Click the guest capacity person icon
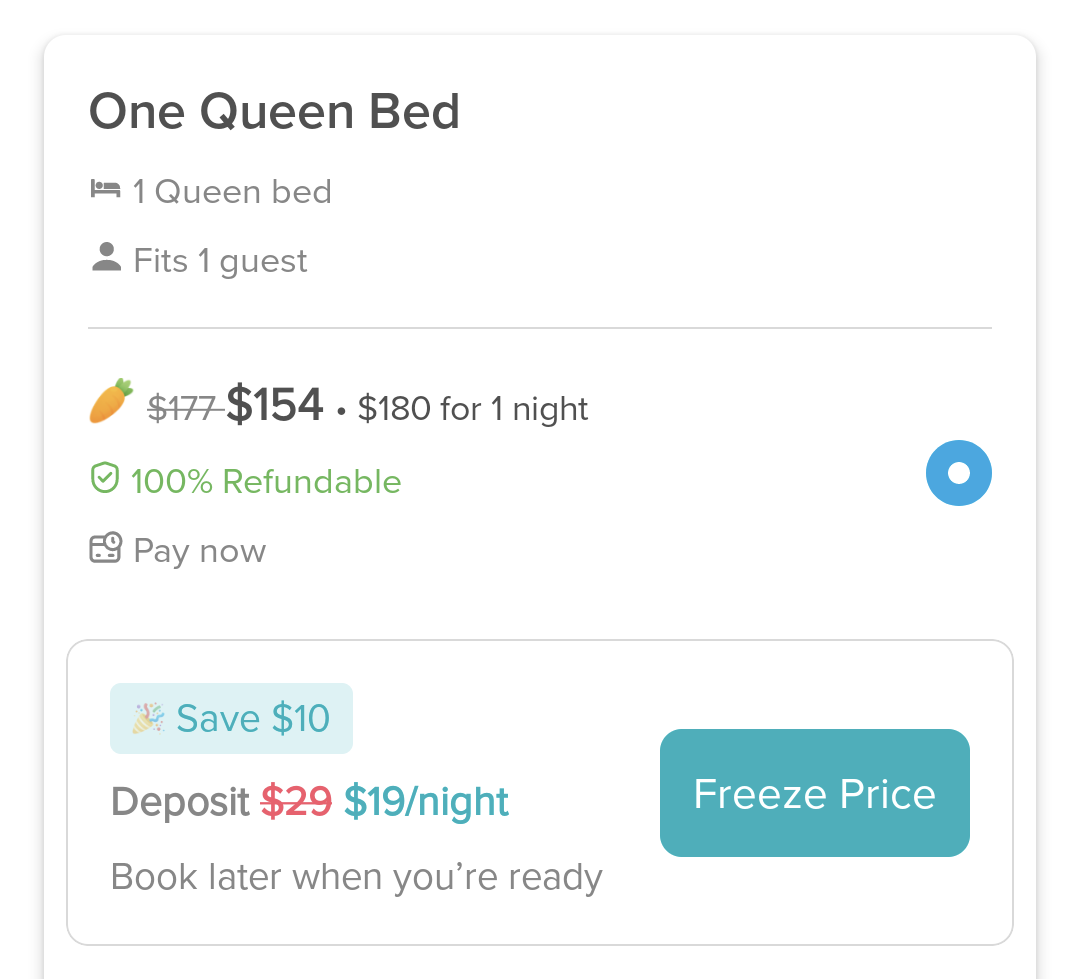The image size is (1080, 979). [105, 258]
